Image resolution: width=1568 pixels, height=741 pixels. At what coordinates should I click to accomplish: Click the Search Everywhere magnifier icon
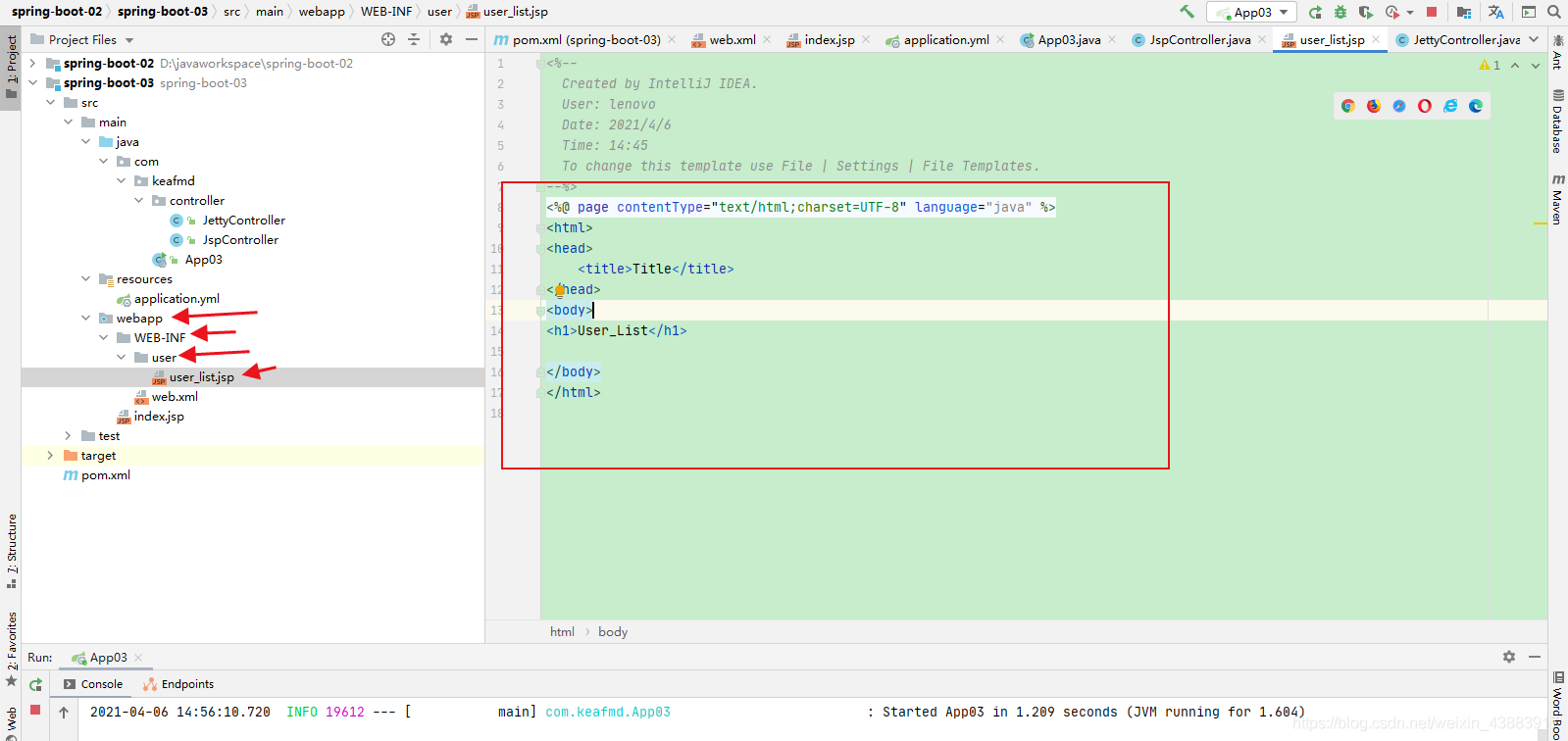point(1554,12)
